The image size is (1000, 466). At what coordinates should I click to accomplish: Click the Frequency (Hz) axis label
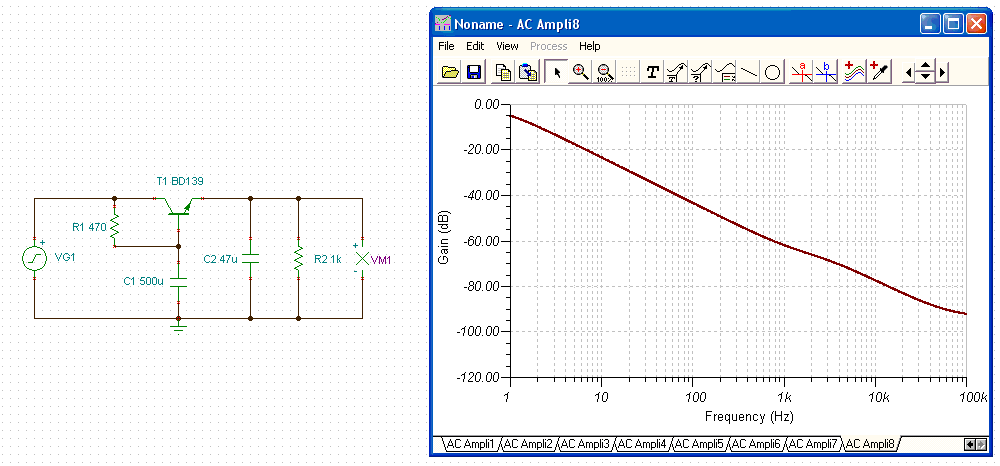(749, 416)
